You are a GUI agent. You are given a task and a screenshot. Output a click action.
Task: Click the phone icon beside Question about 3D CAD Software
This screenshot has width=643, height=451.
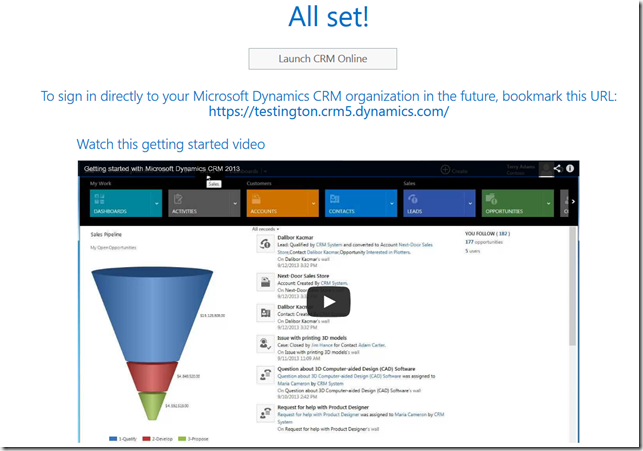(265, 374)
